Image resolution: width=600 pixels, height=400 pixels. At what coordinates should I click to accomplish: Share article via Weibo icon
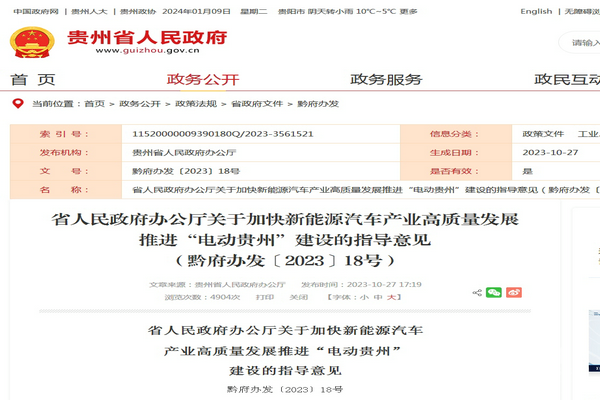pos(513,292)
